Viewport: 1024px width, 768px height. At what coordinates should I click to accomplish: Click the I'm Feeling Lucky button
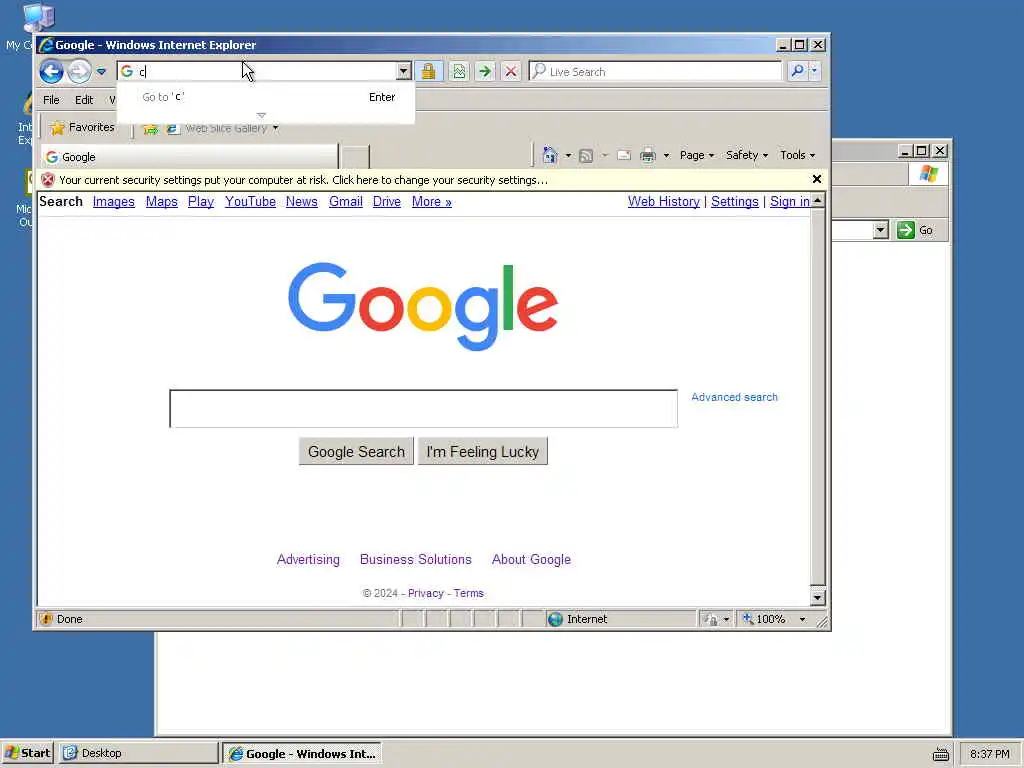(x=483, y=451)
